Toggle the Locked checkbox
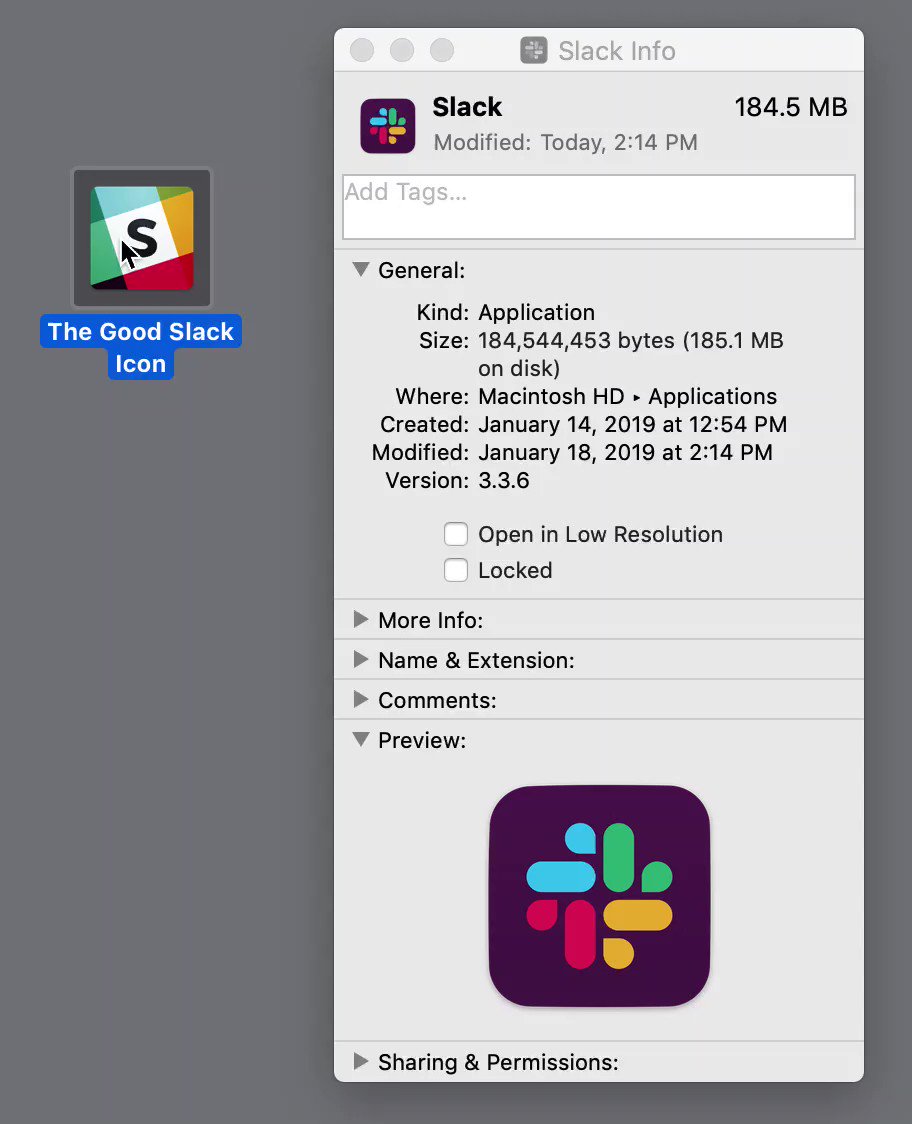Screen dimensions: 912x1124 [x=456, y=570]
